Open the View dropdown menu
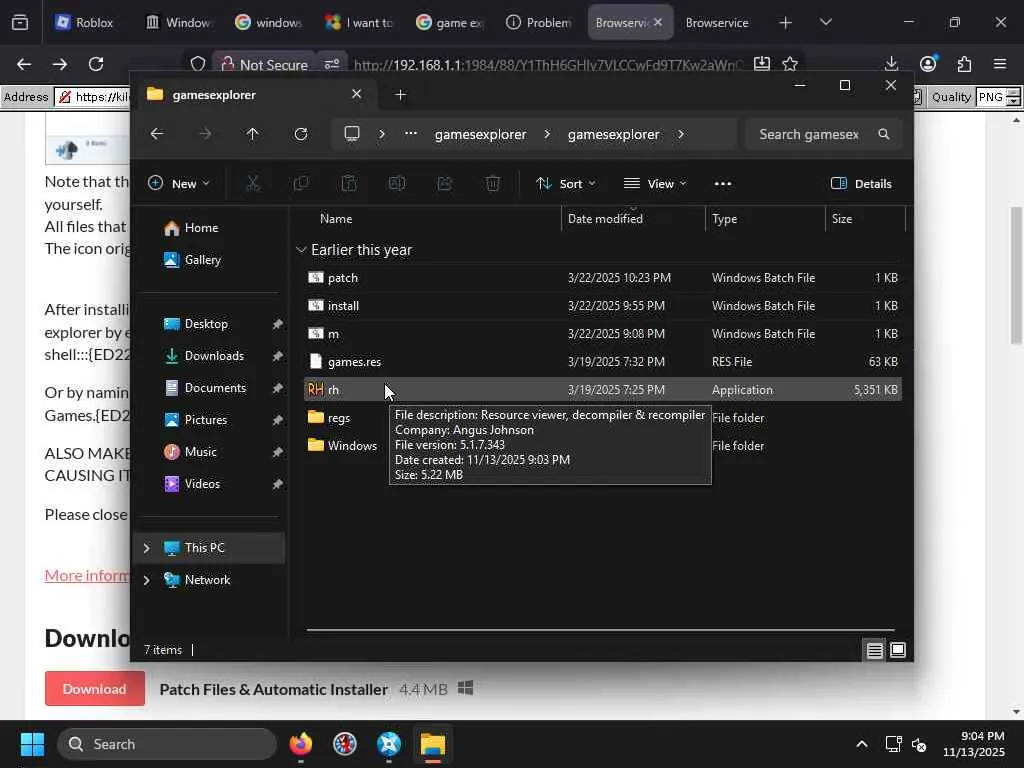 pyautogui.click(x=655, y=184)
